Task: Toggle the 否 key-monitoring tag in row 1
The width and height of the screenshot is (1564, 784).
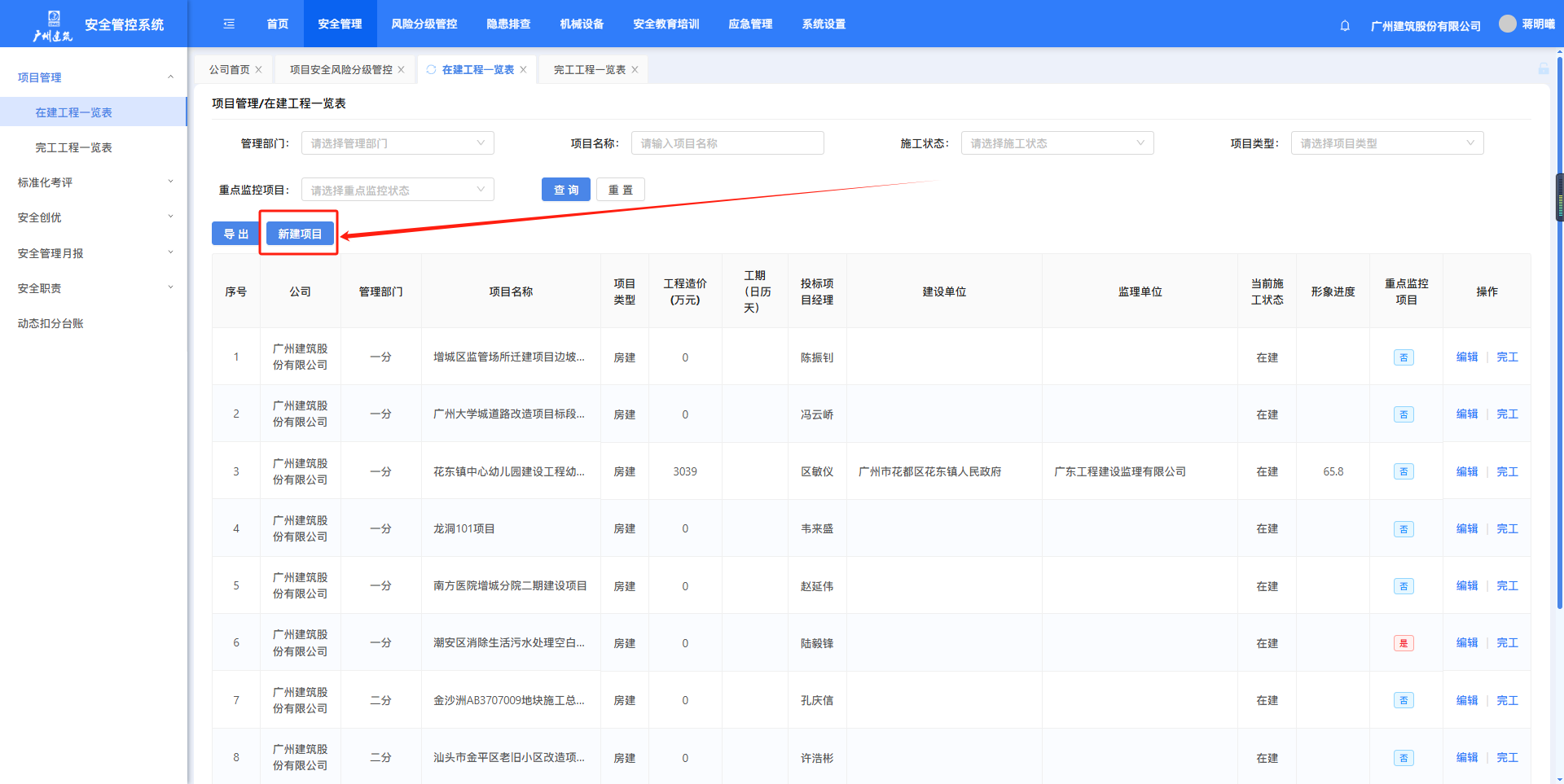Action: [1404, 357]
